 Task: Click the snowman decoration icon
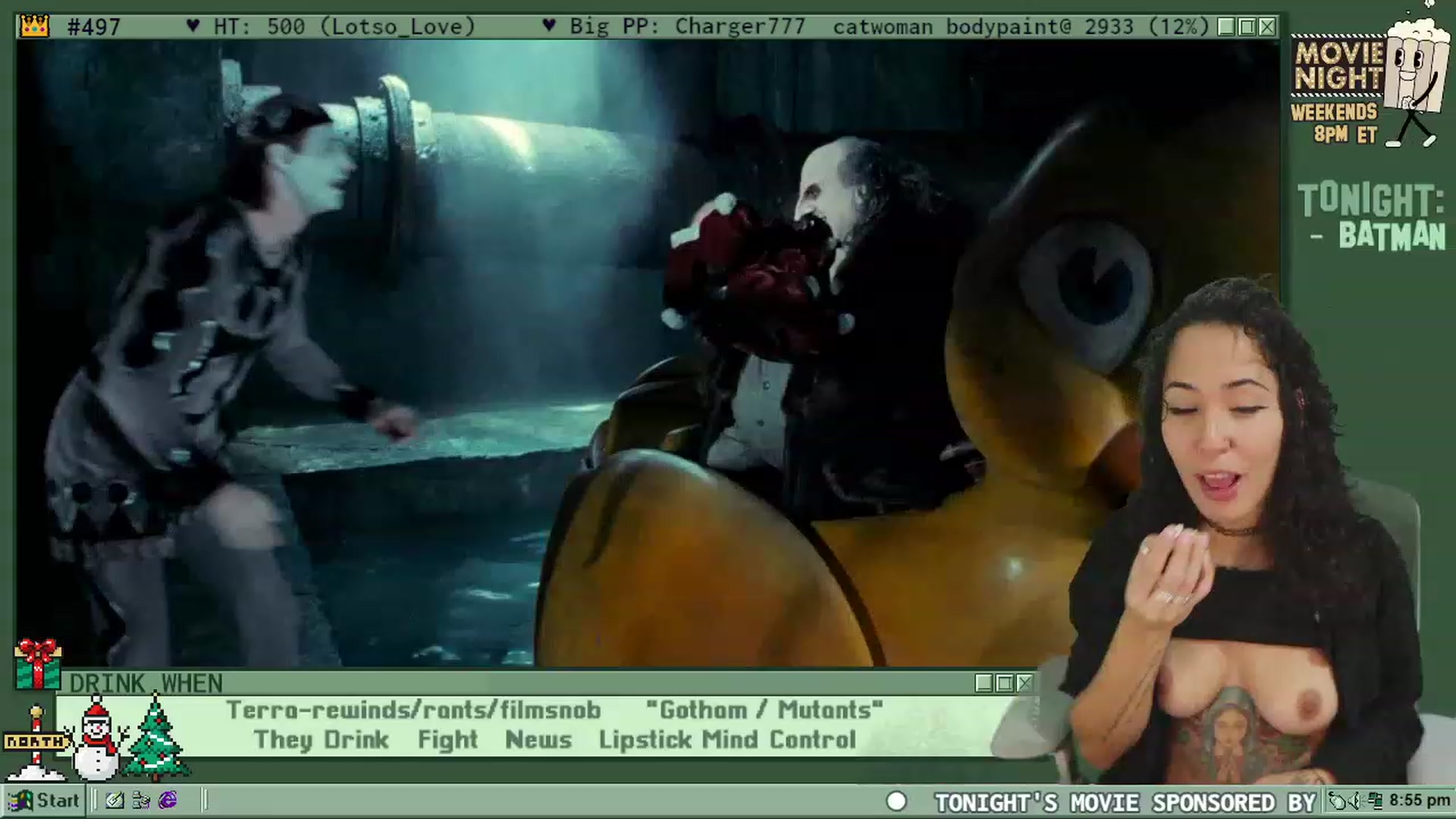tap(97, 739)
